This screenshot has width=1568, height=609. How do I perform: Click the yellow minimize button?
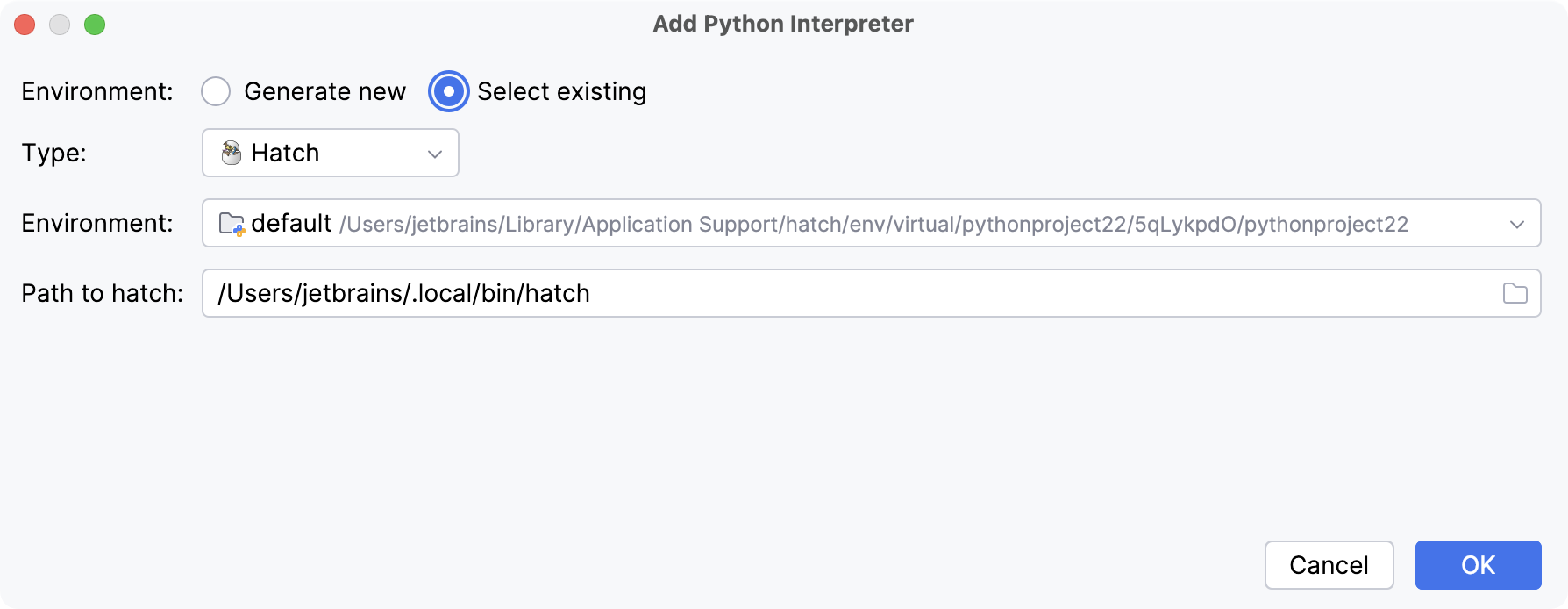point(60,25)
